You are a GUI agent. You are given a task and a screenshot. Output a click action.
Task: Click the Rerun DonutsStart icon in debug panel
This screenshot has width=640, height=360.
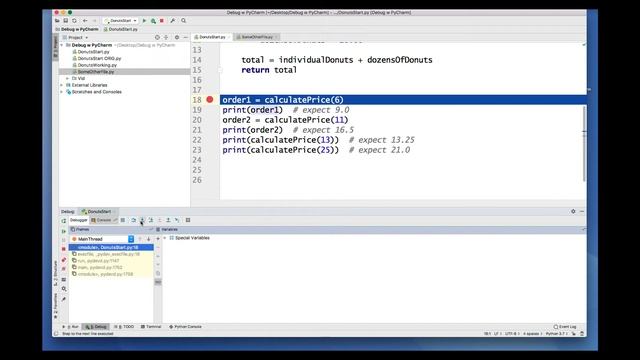(x=64, y=221)
